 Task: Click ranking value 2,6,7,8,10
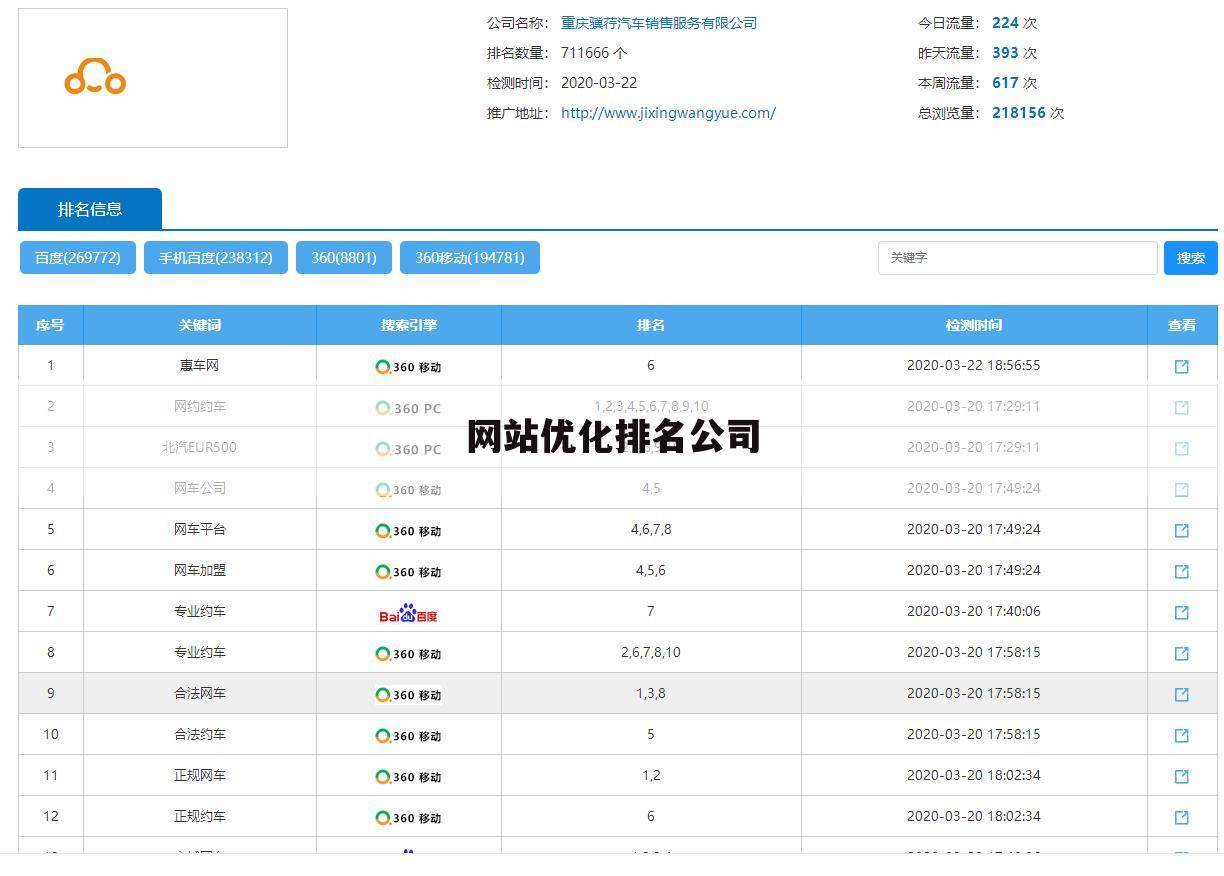[x=651, y=653]
